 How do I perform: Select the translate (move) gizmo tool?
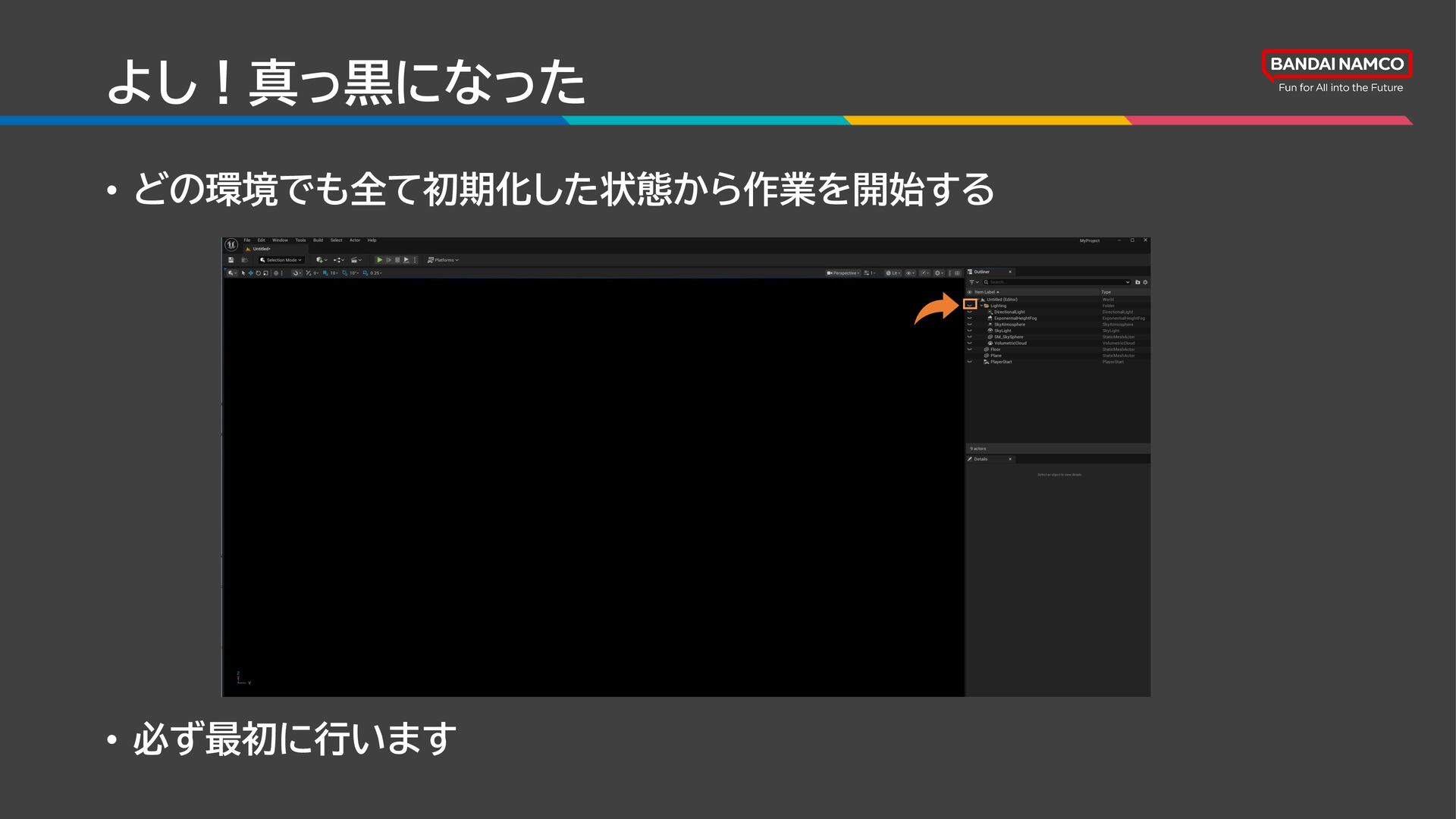click(x=251, y=273)
